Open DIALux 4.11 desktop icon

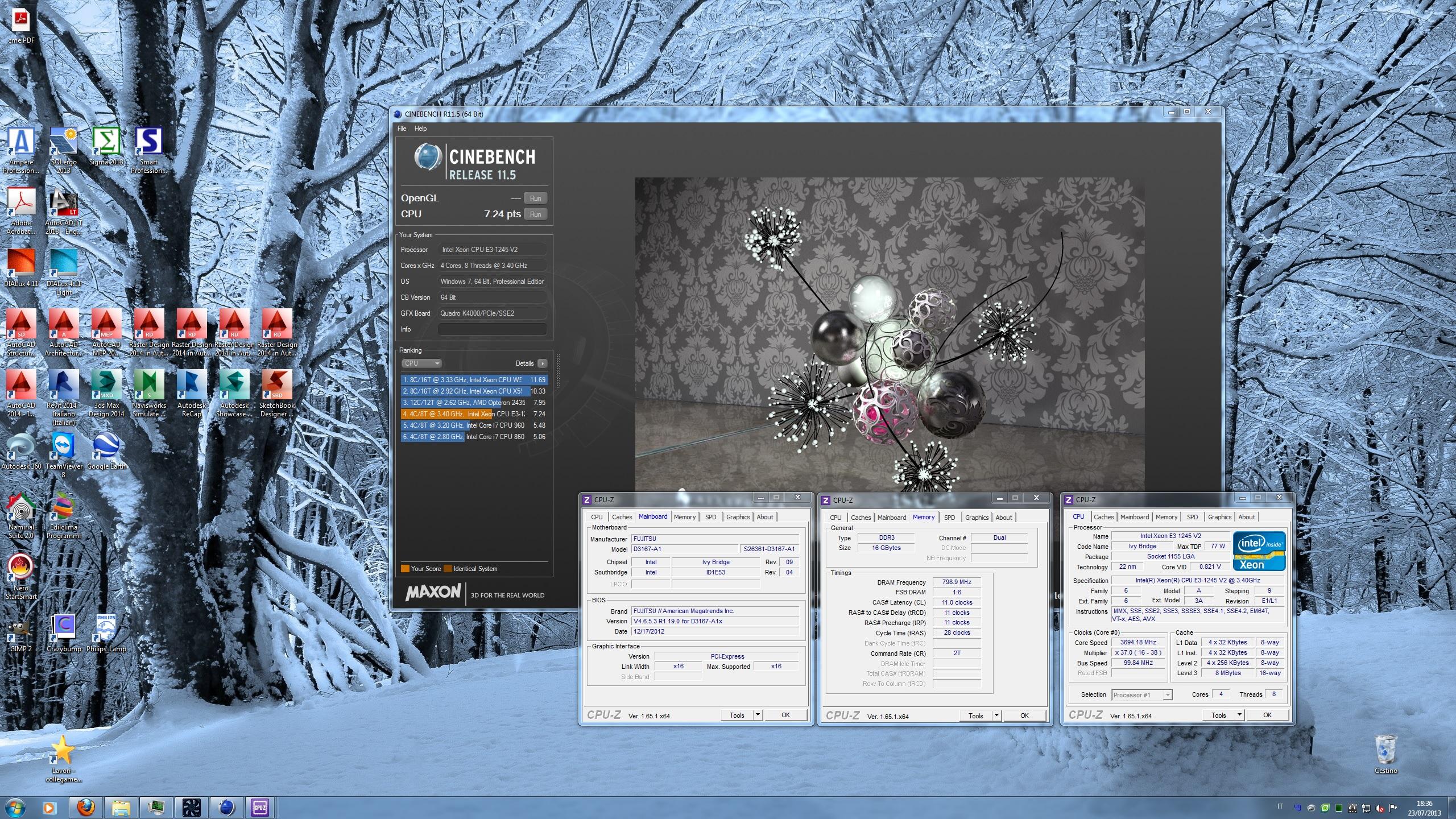21,268
